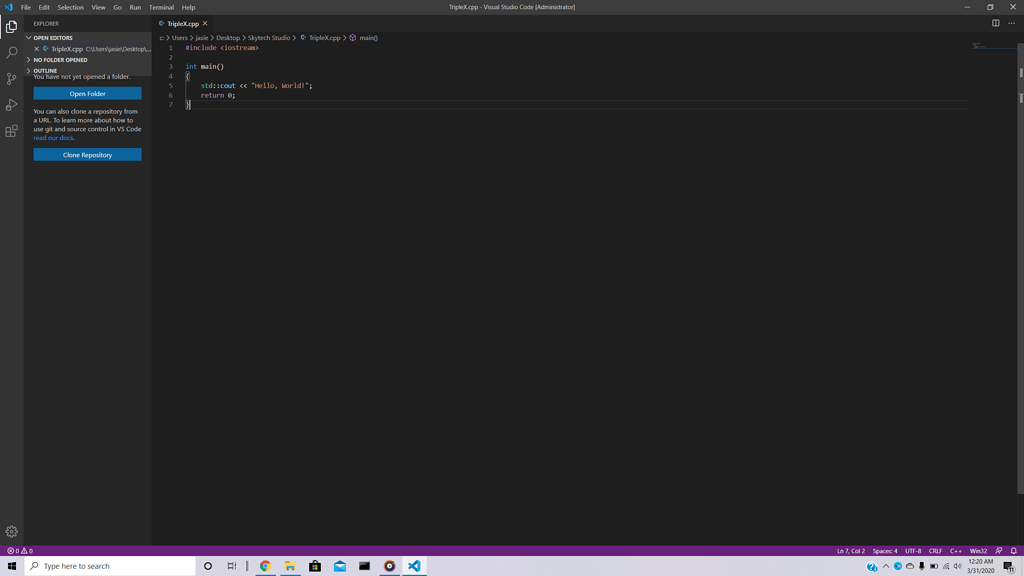
Task: Open the Explorer view in activity bar
Action: 12,27
